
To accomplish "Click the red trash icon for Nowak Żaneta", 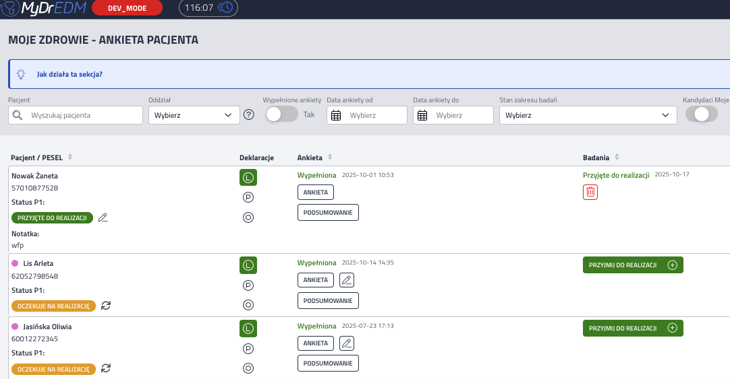I will [590, 192].
